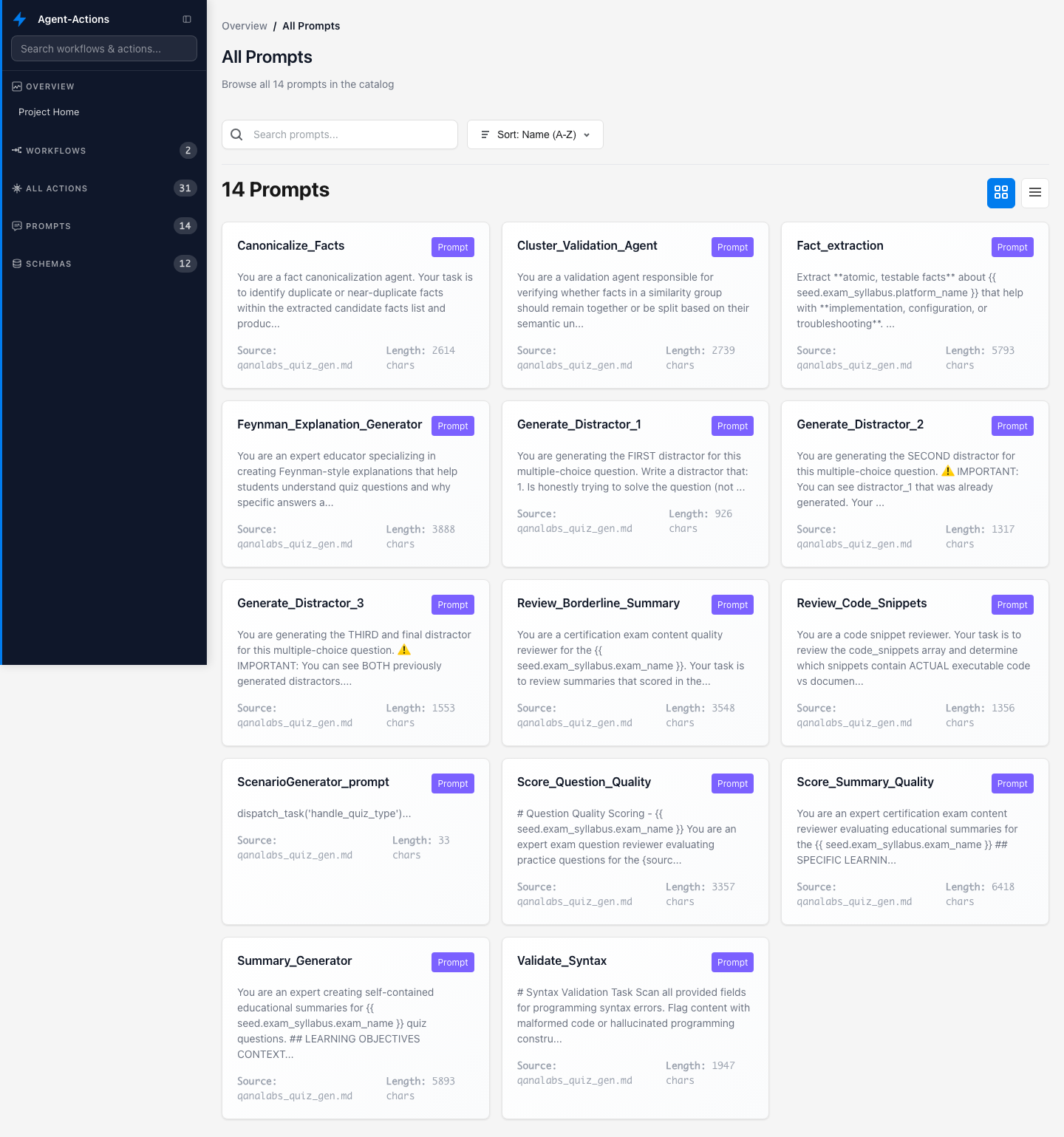The height and width of the screenshot is (1137, 1064).
Task: Switch to grid view layout
Action: pyautogui.click(x=1001, y=193)
